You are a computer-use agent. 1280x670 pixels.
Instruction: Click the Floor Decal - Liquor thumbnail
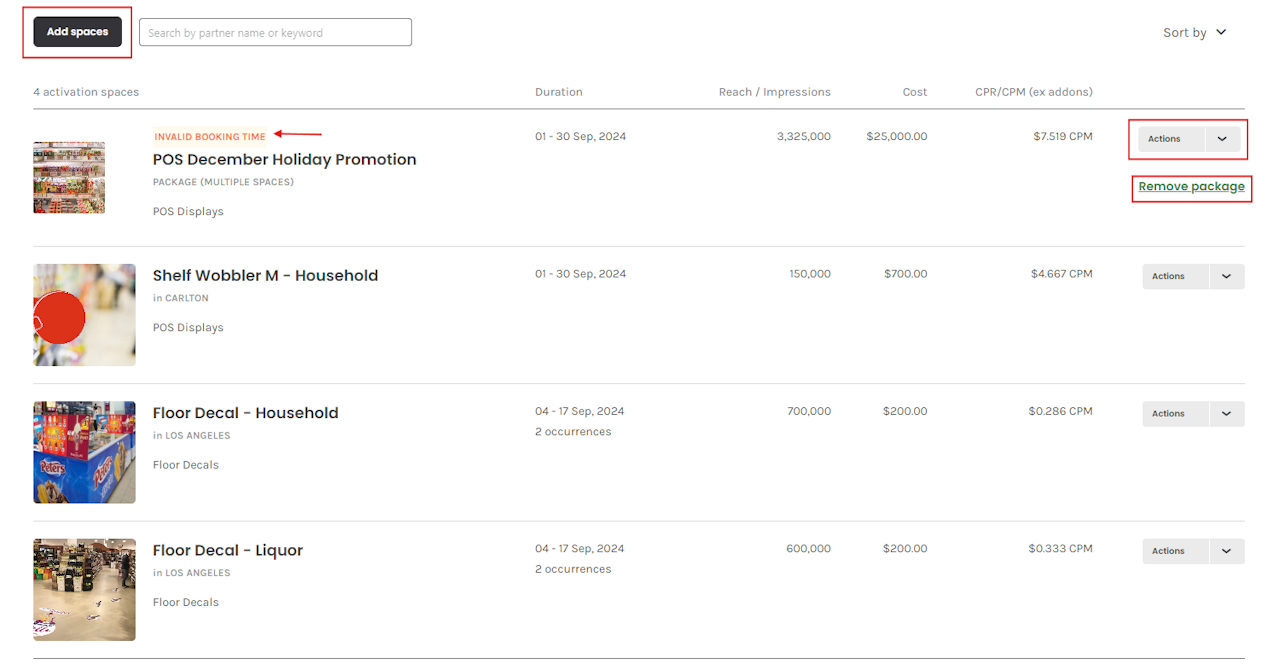(x=84, y=590)
